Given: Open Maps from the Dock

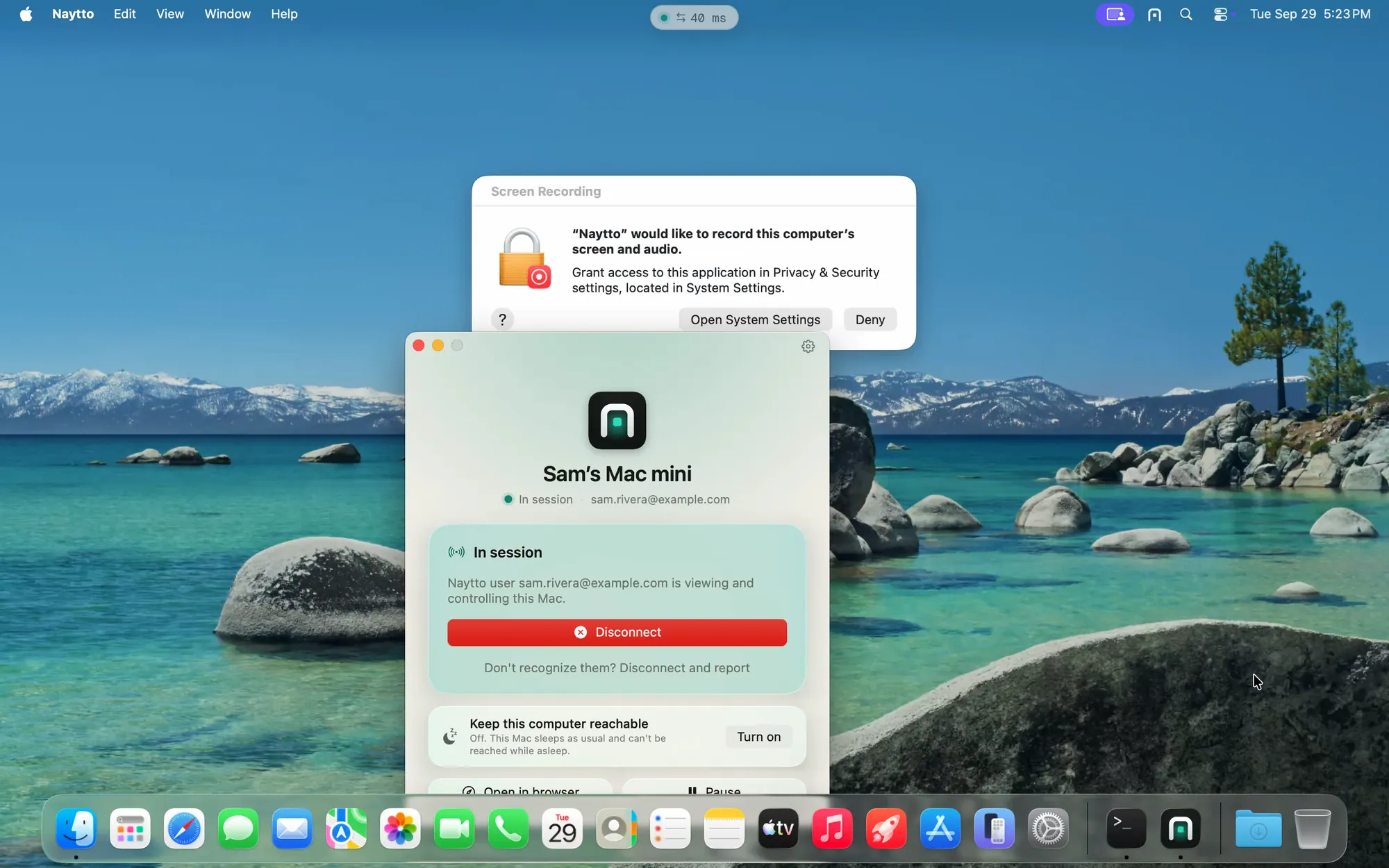Looking at the screenshot, I should (x=346, y=828).
